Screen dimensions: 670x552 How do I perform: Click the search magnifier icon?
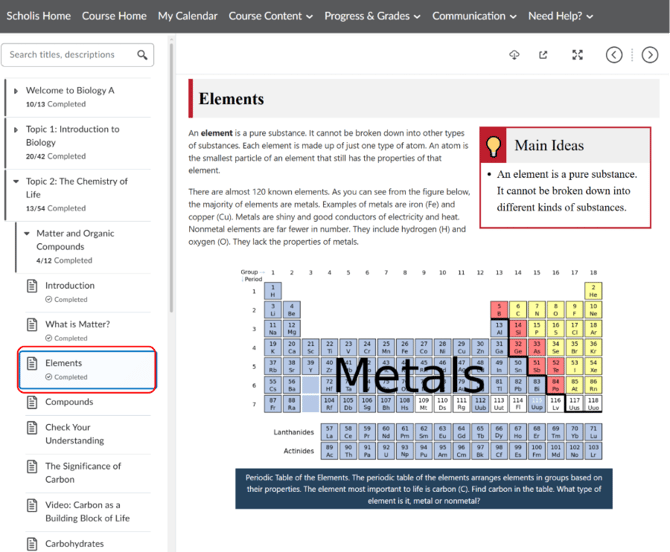pos(142,55)
